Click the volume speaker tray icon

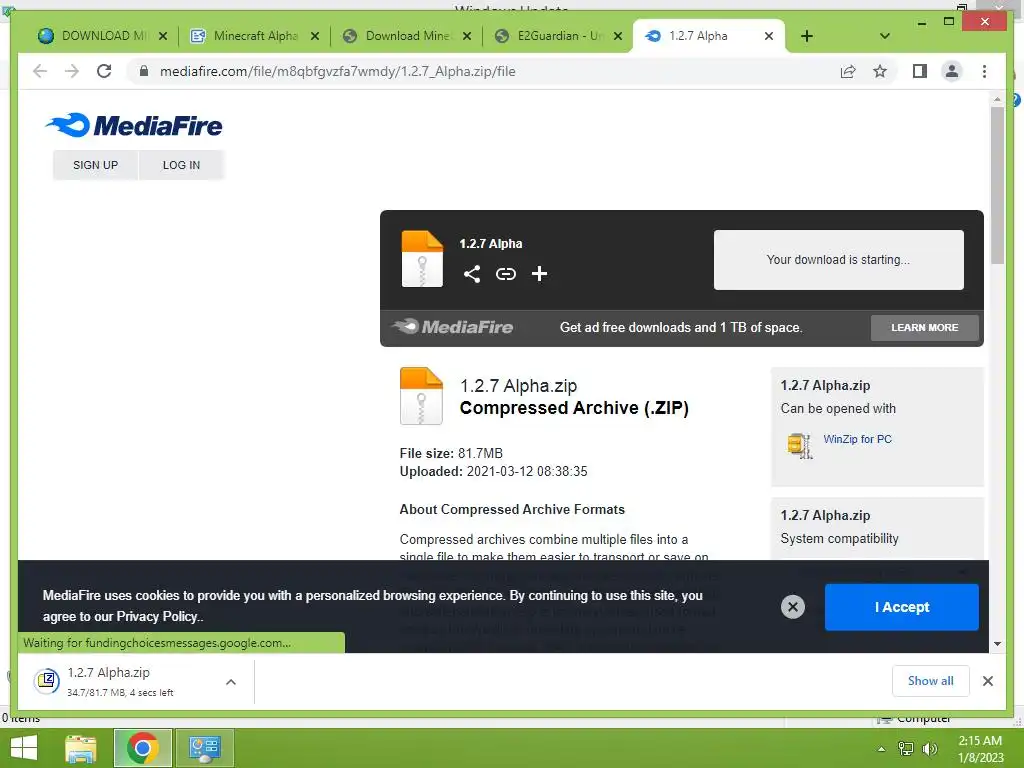pyautogui.click(x=930, y=749)
